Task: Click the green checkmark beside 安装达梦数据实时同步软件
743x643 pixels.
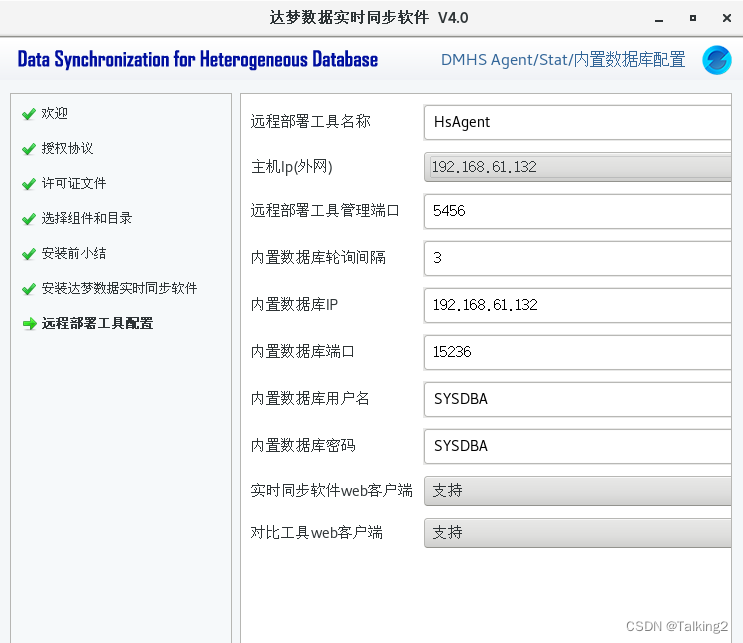Action: pyautogui.click(x=29, y=289)
